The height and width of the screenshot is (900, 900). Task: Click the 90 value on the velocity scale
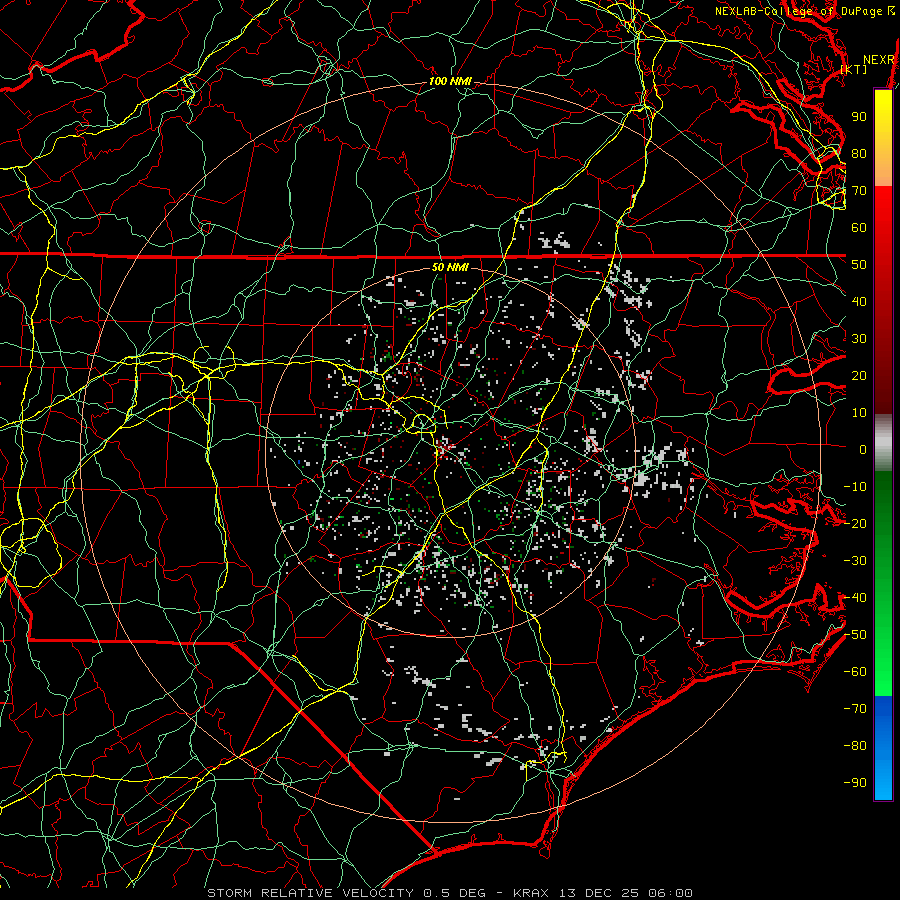click(859, 117)
